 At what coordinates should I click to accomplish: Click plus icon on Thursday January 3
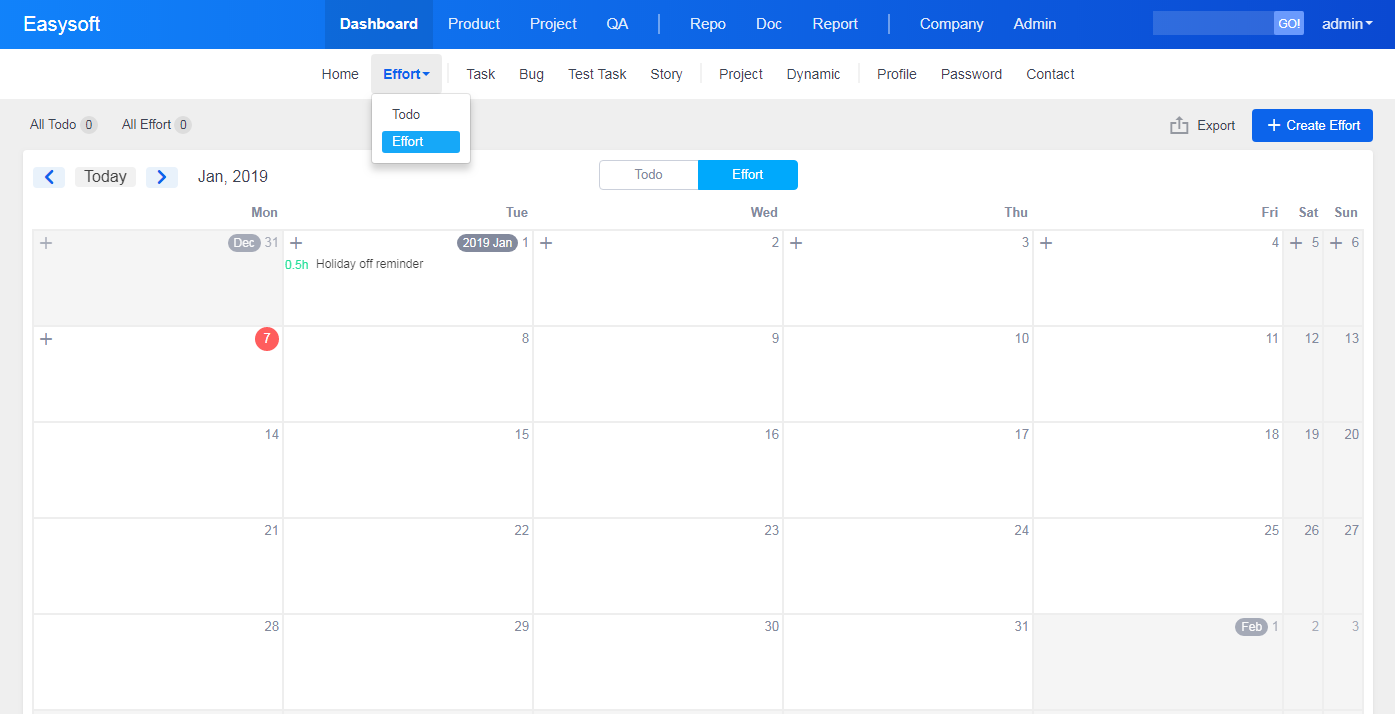click(796, 243)
